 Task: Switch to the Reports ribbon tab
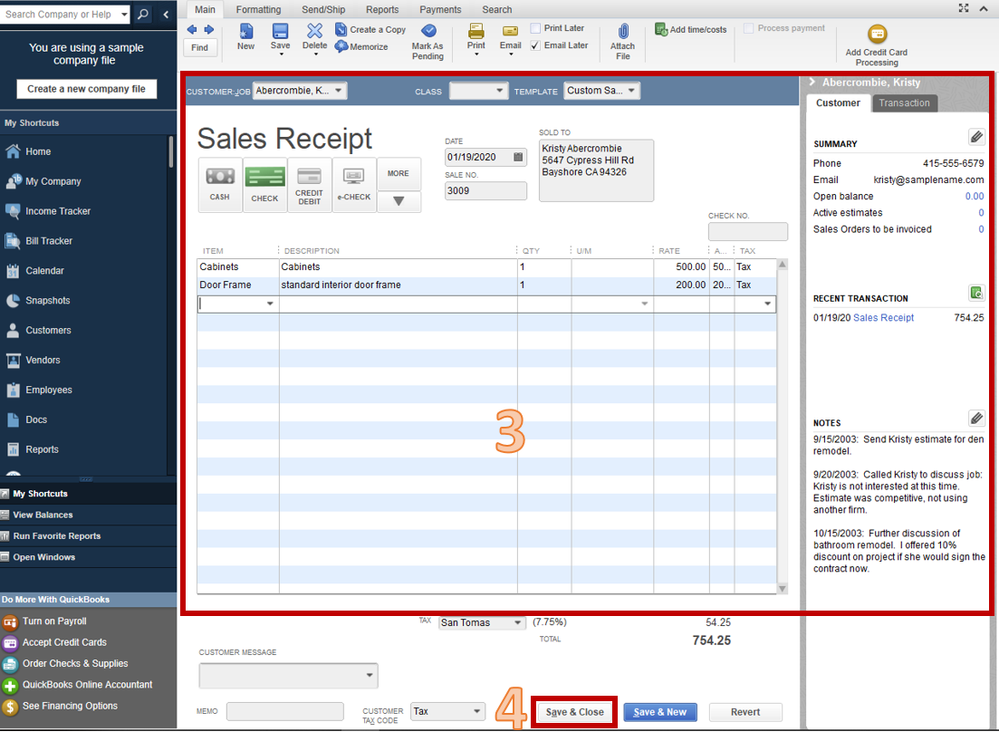point(382,10)
